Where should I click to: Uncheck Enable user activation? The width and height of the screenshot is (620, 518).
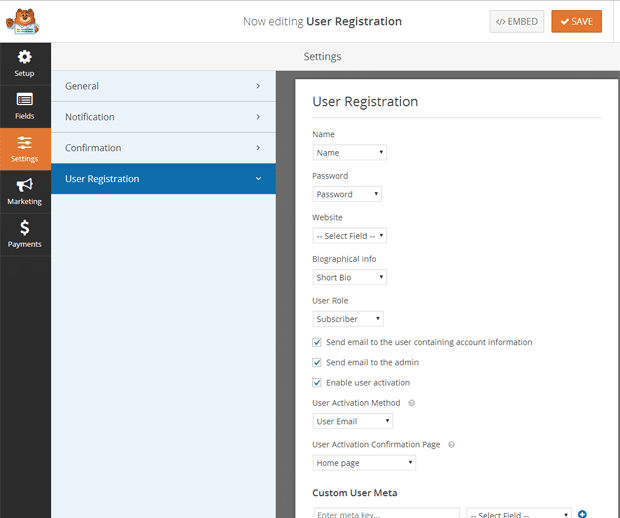(317, 382)
